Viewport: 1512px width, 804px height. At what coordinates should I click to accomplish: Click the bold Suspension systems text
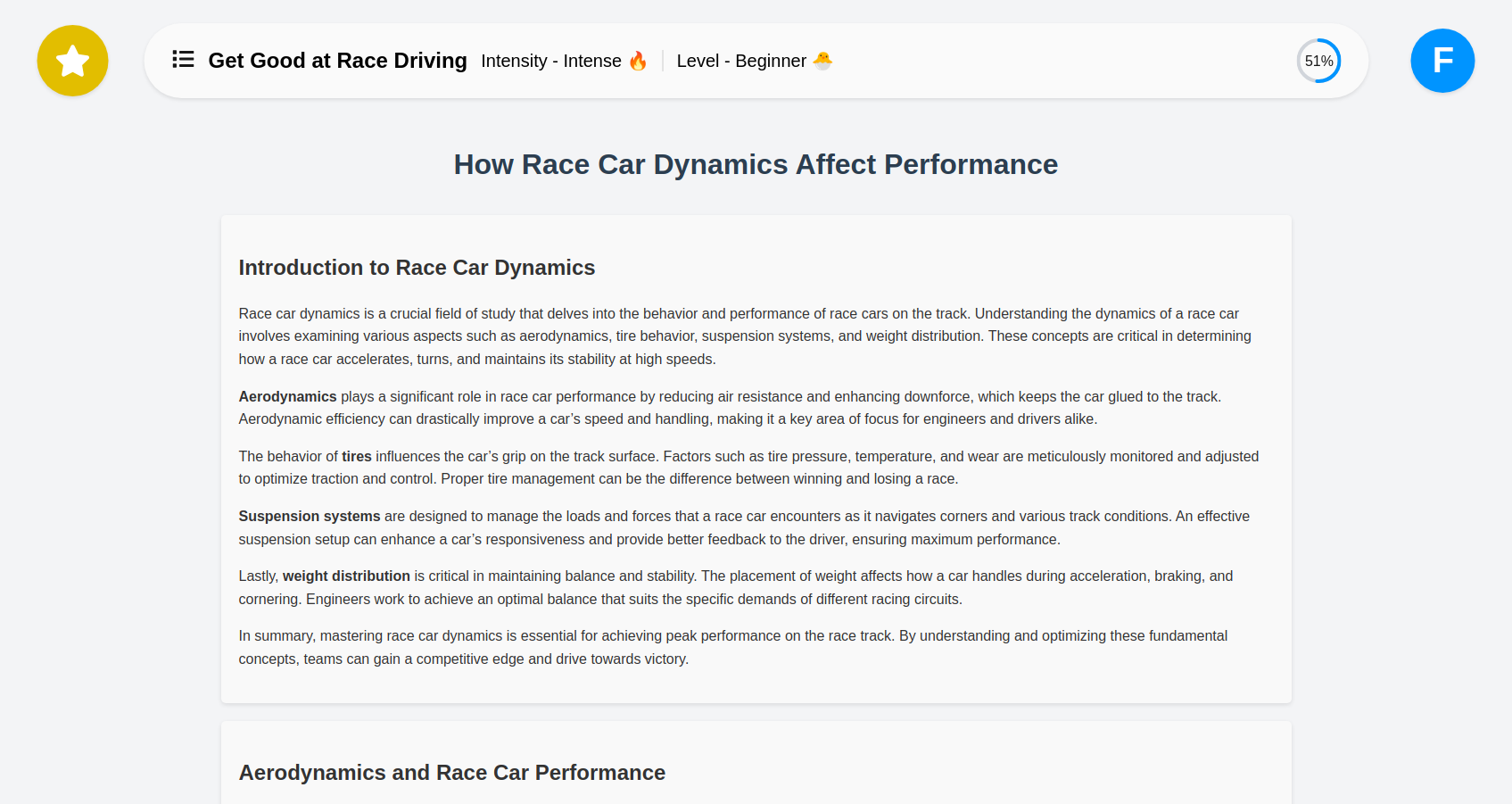click(310, 516)
